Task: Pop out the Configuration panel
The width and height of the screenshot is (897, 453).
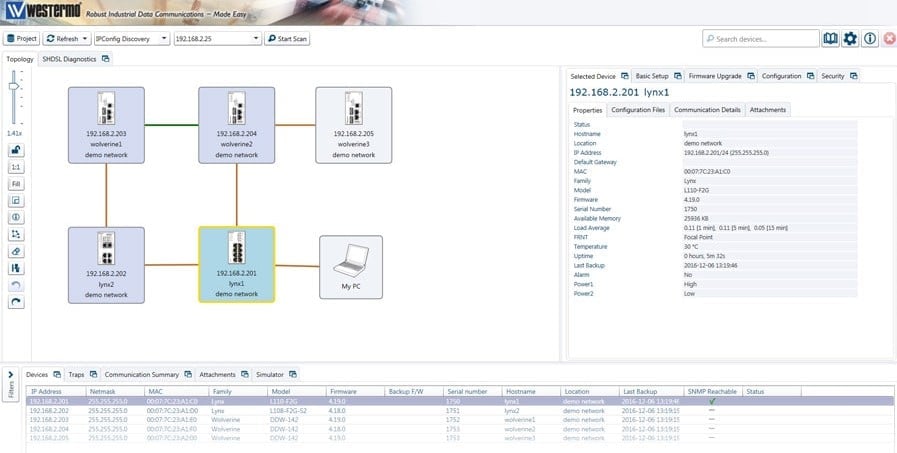Action: click(x=810, y=76)
